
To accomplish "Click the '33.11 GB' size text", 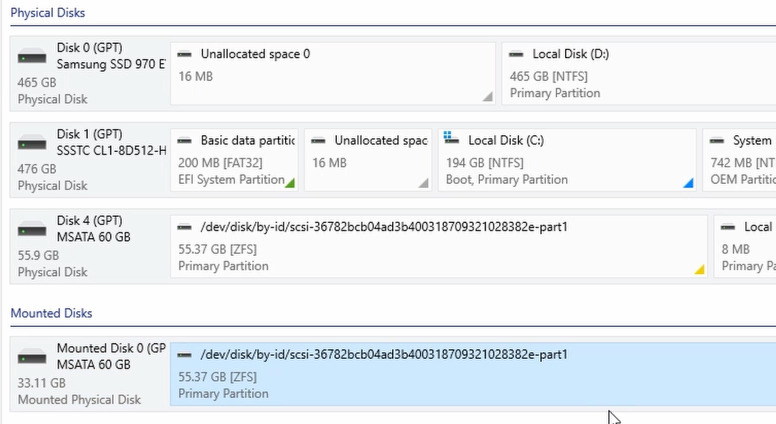I will click(42, 383).
